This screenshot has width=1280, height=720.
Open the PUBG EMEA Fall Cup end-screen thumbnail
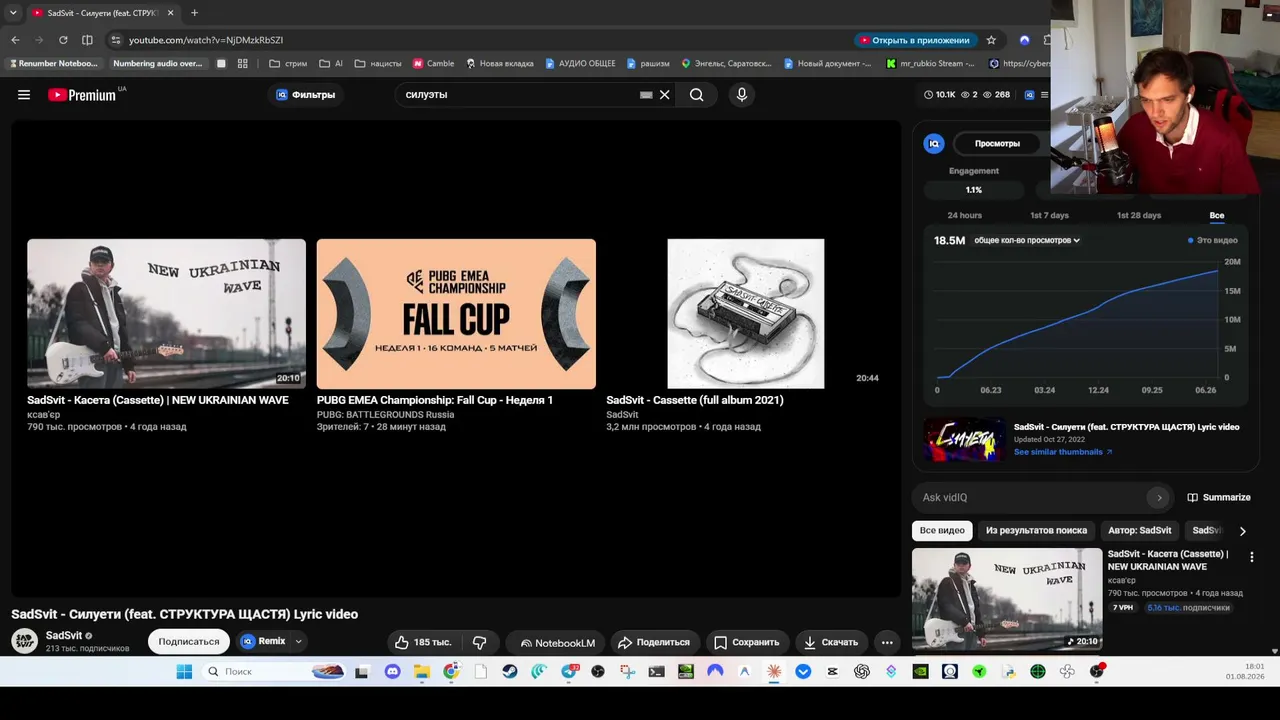456,313
